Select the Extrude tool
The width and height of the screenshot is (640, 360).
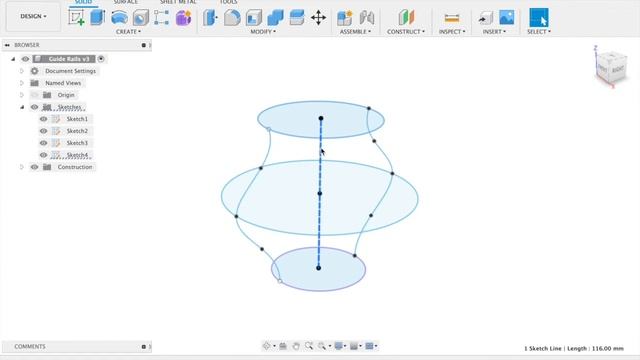(98, 18)
